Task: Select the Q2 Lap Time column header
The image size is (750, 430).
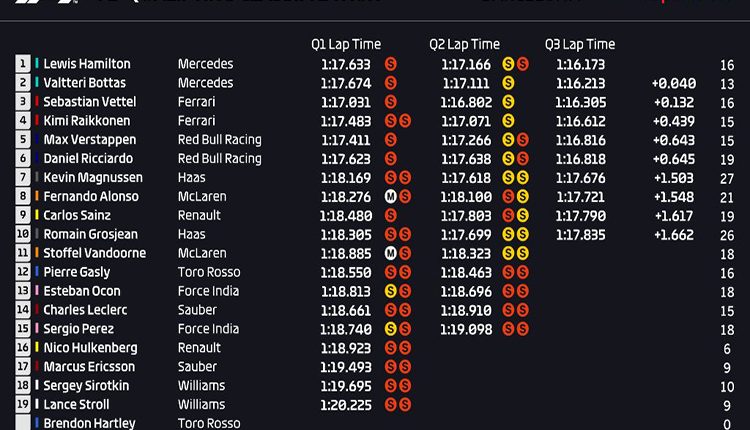Action: pos(464,44)
